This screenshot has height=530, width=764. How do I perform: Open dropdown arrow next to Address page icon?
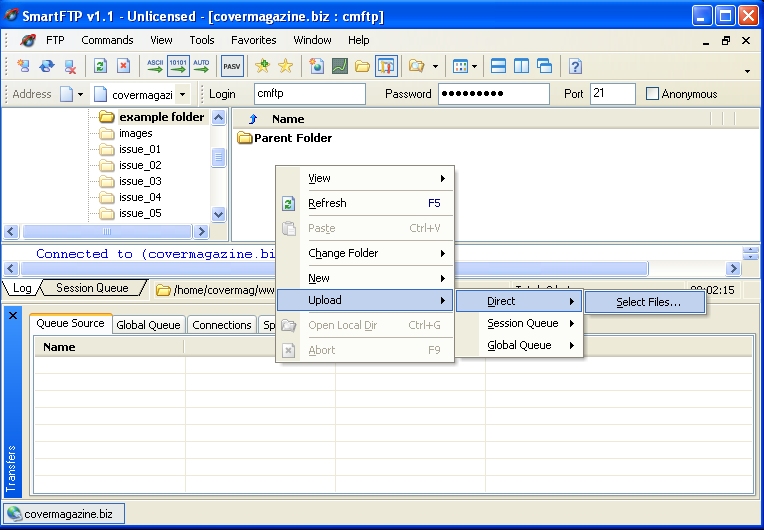pos(80,94)
